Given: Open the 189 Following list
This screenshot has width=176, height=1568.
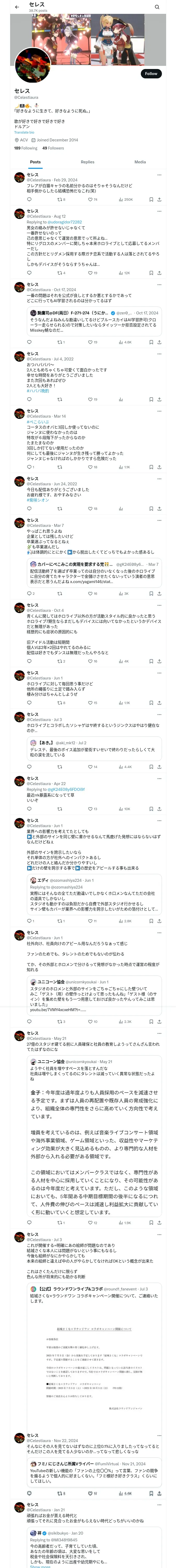Looking at the screenshot, I should coord(26,148).
